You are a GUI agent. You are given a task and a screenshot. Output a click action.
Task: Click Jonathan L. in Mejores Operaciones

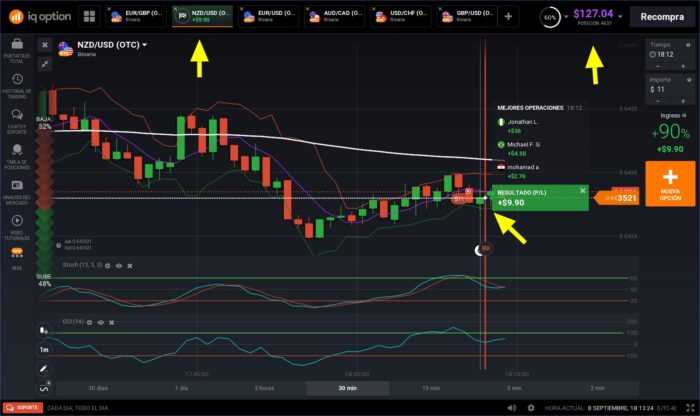523,122
